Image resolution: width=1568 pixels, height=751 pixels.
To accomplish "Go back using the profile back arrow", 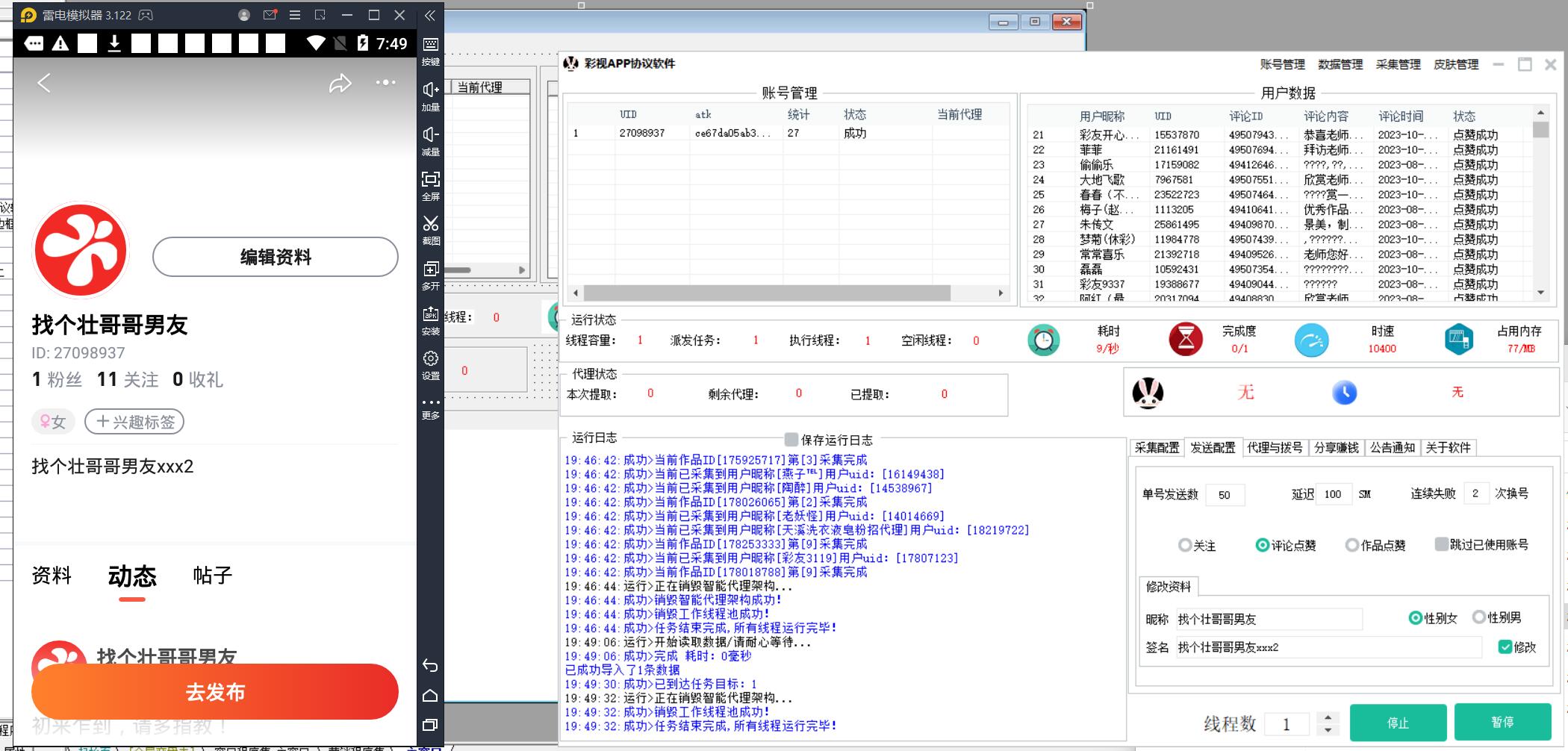I will coord(44,83).
